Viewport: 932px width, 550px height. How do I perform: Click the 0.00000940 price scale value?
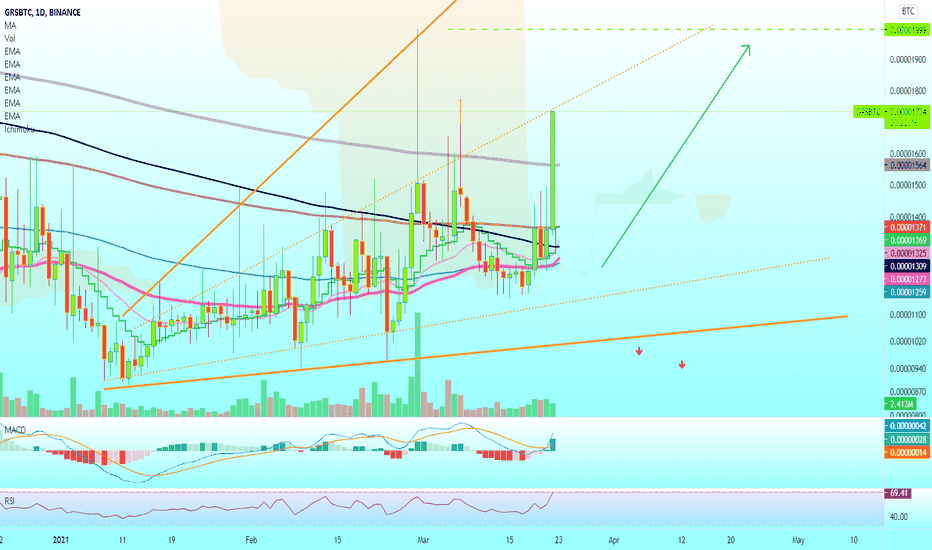pos(908,369)
